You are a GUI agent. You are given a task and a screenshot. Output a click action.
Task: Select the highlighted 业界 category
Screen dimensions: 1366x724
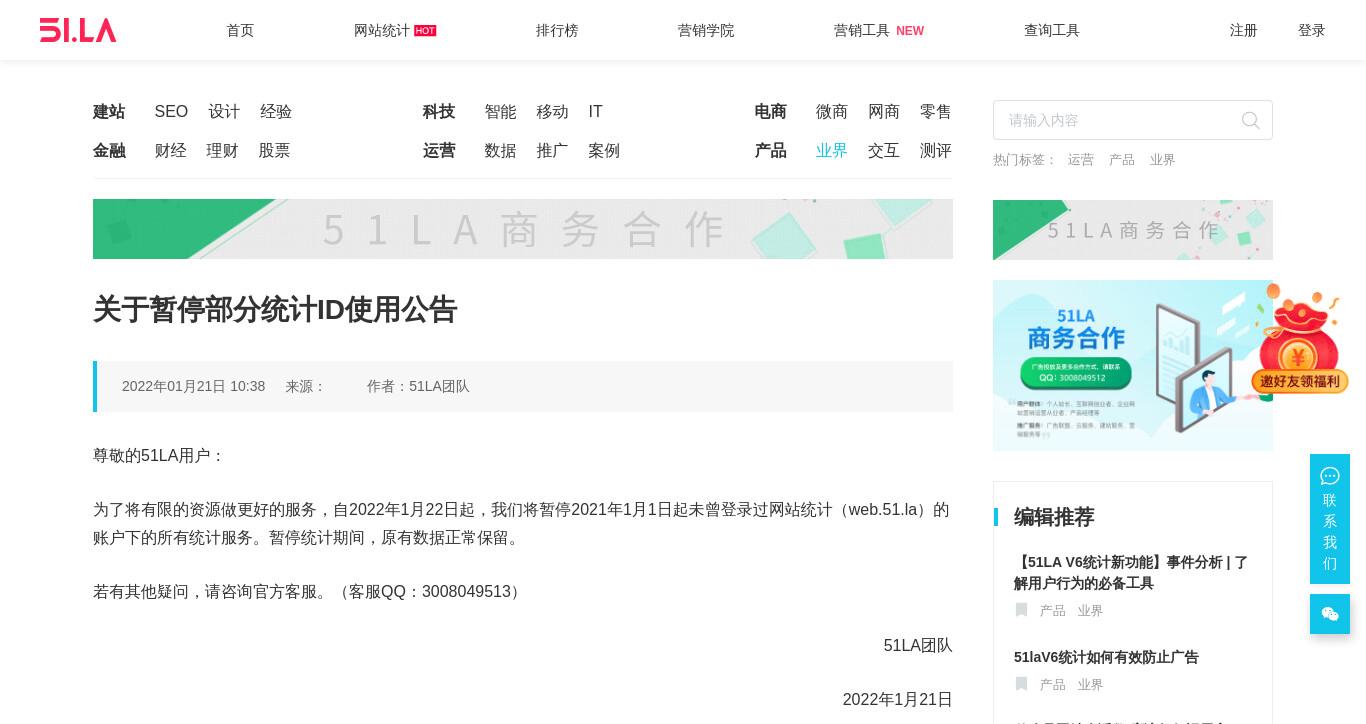coord(832,151)
